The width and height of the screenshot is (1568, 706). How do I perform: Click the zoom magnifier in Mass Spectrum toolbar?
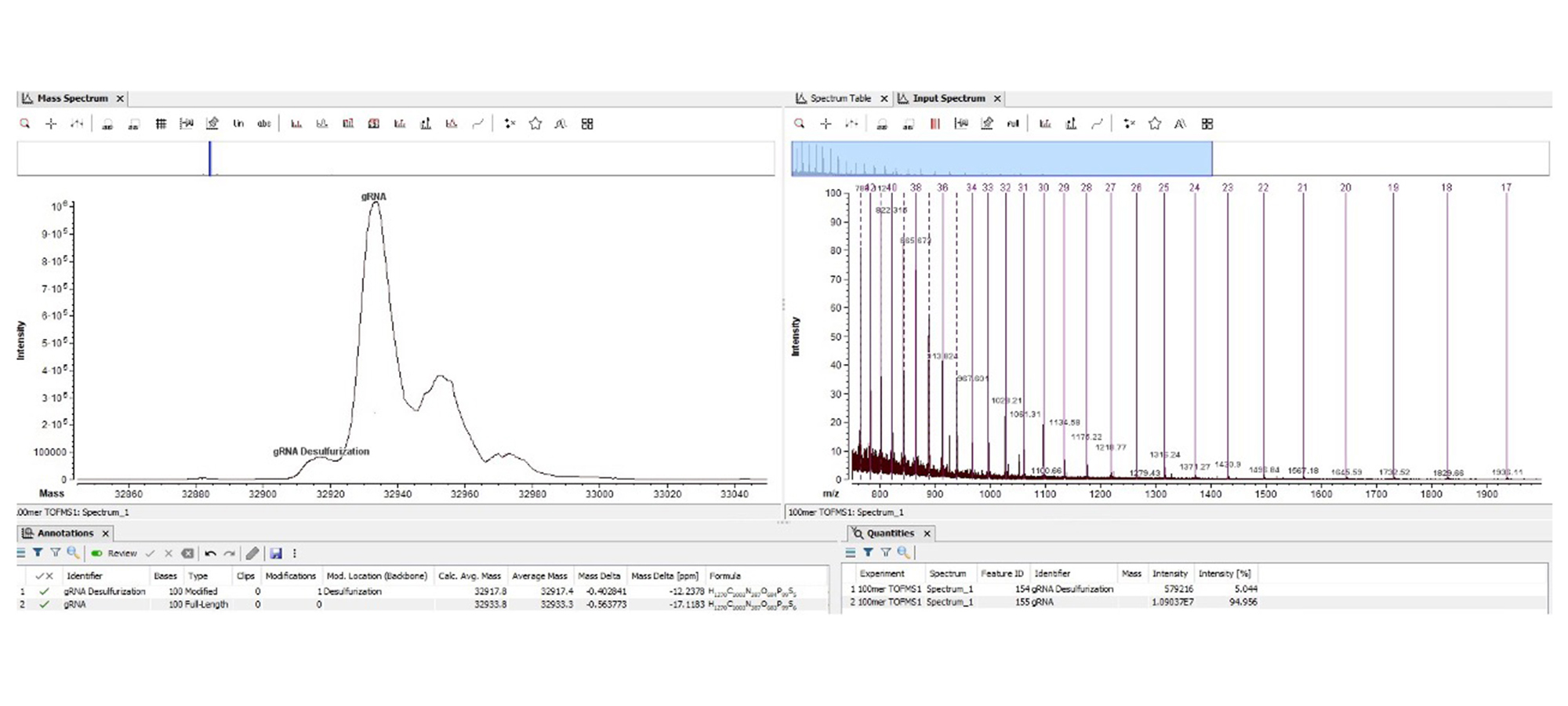click(x=25, y=124)
